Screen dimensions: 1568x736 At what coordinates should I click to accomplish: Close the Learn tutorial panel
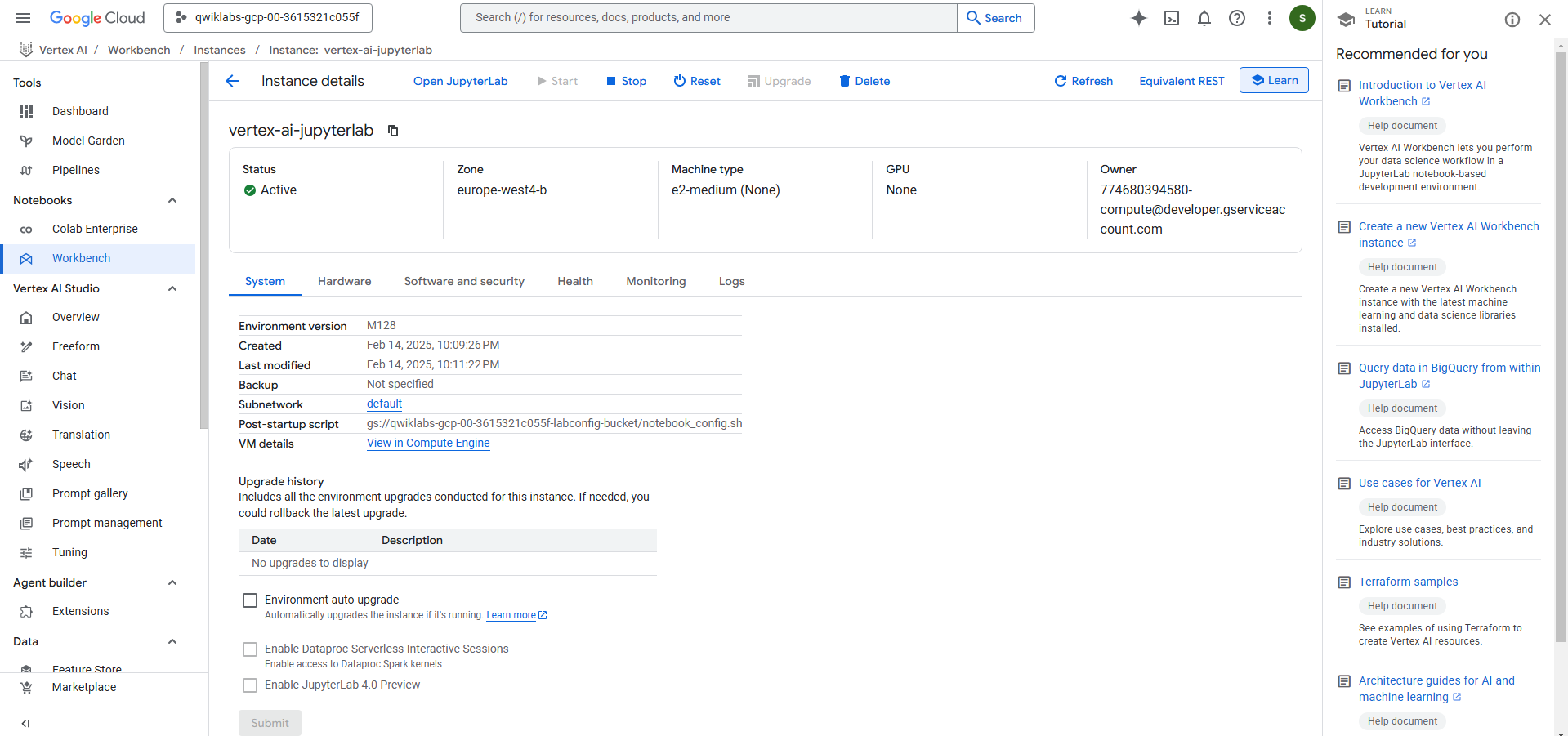click(1545, 20)
